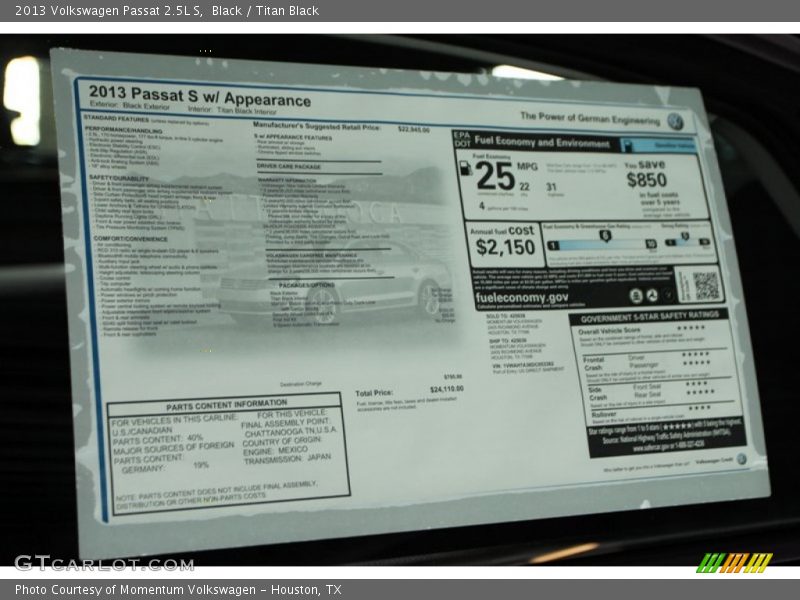Click the Rollover star rating
The image size is (800, 600).
[698, 407]
